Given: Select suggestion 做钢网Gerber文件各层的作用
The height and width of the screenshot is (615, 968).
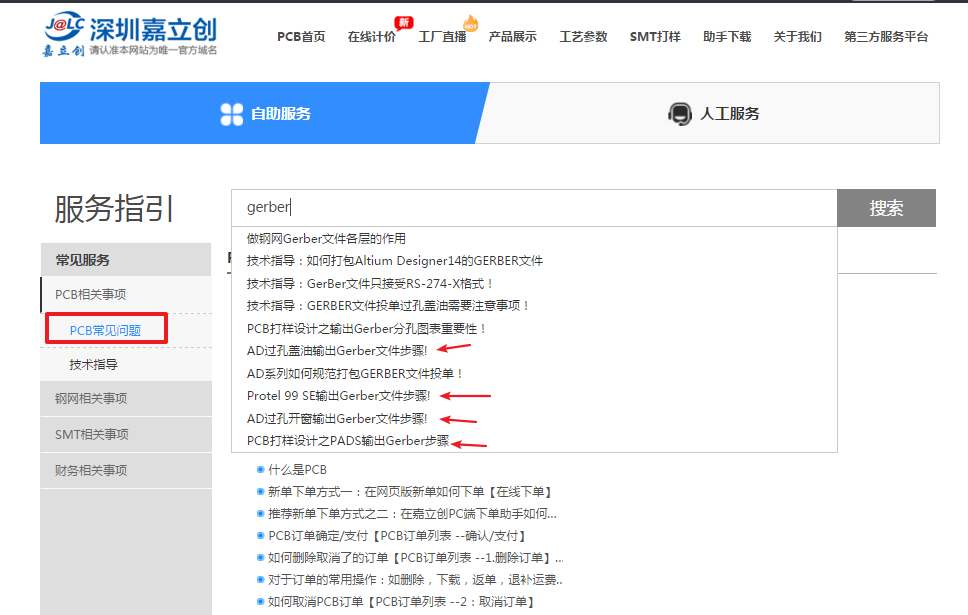Looking at the screenshot, I should 326,238.
